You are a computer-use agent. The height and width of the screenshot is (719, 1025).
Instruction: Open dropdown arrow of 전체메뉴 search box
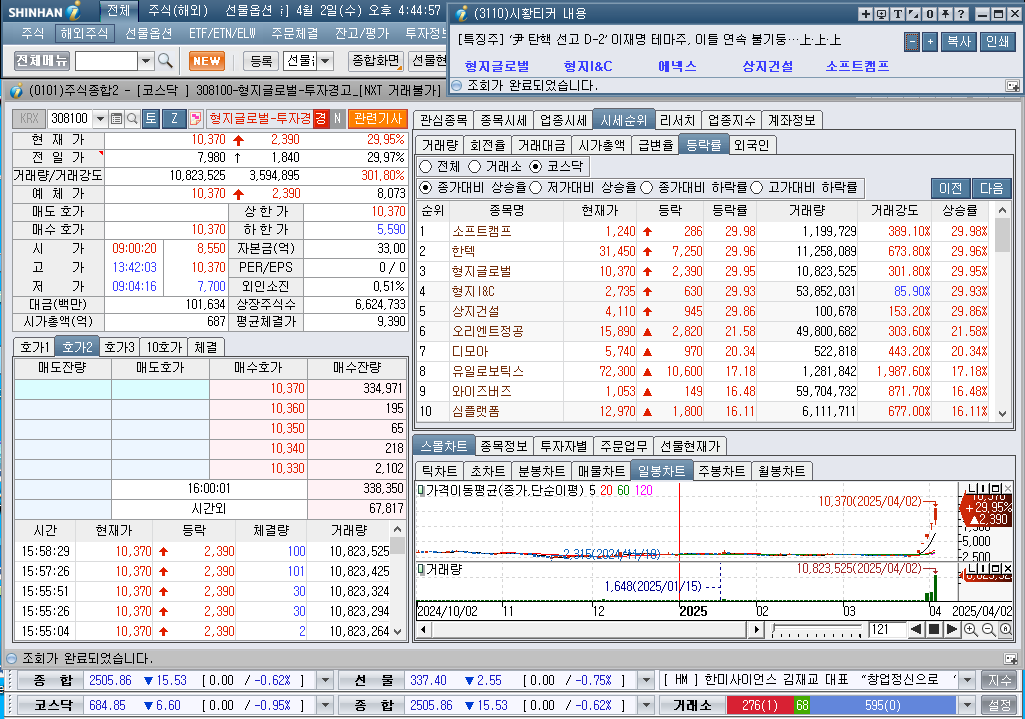point(146,61)
